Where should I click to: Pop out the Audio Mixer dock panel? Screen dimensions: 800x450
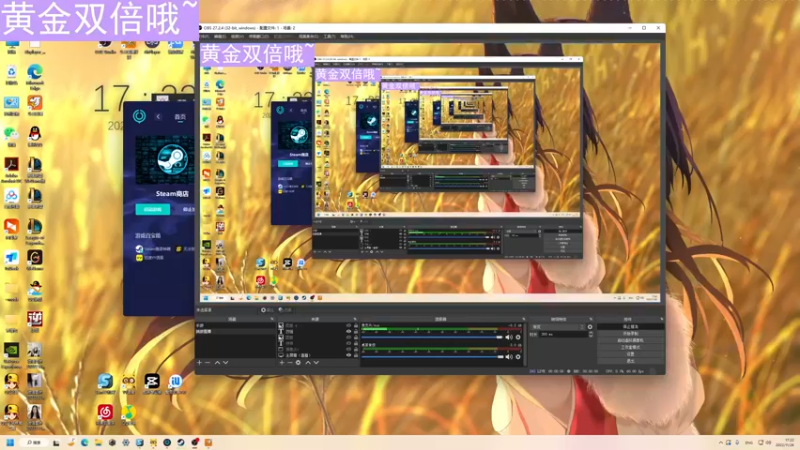(524, 319)
